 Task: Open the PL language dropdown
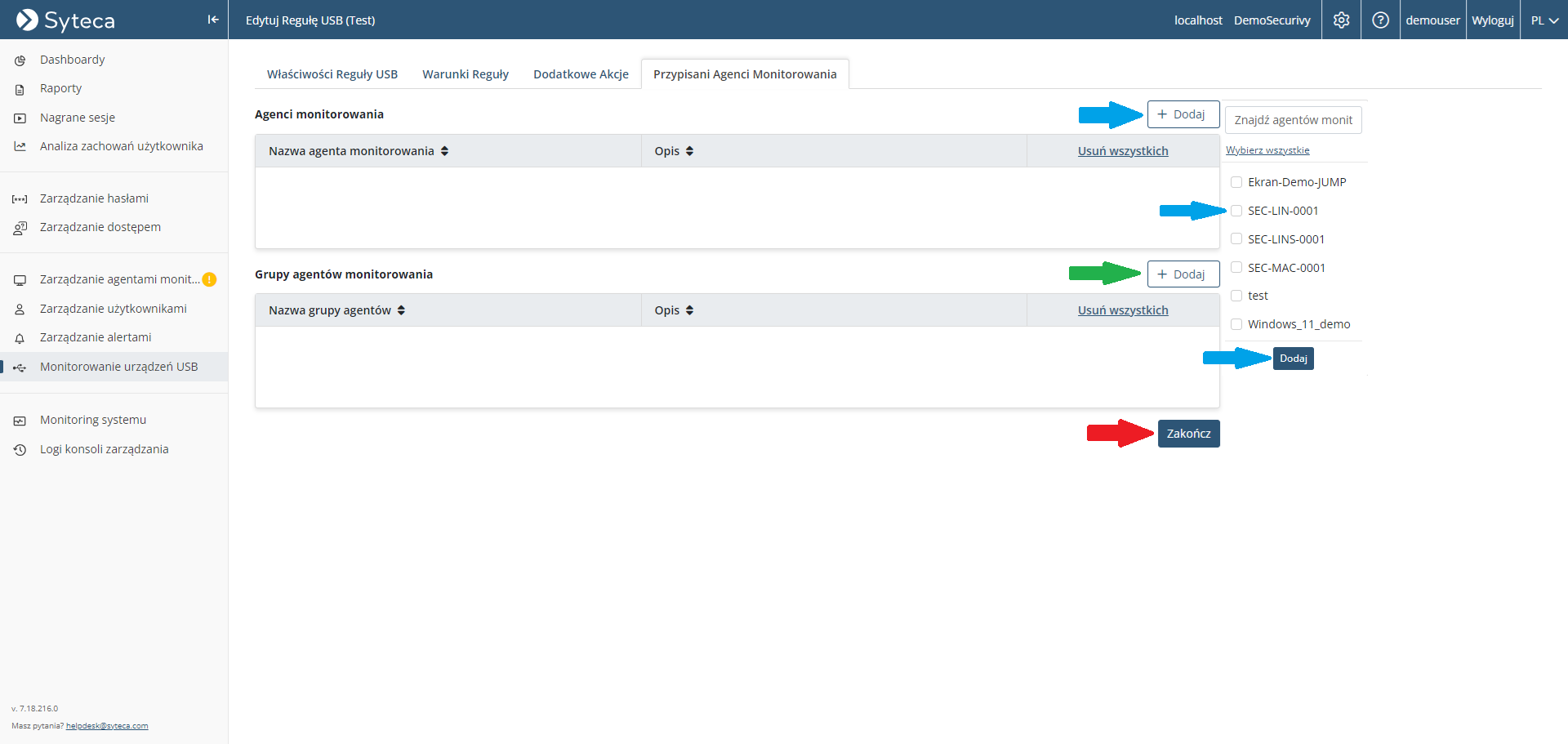[1544, 20]
